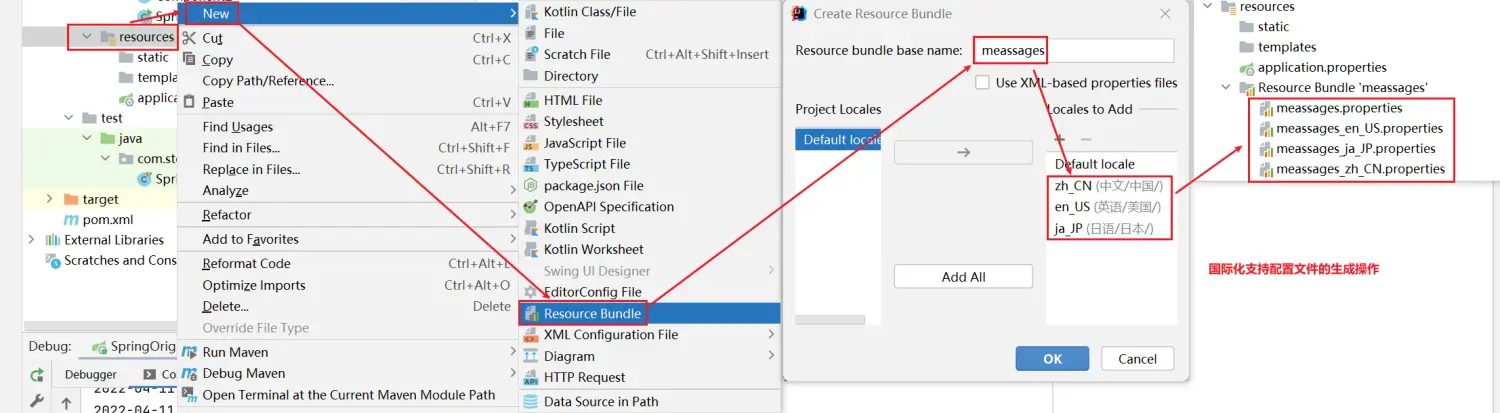
Task: Click the pom.xml Maven file icon
Action: (x=71, y=220)
